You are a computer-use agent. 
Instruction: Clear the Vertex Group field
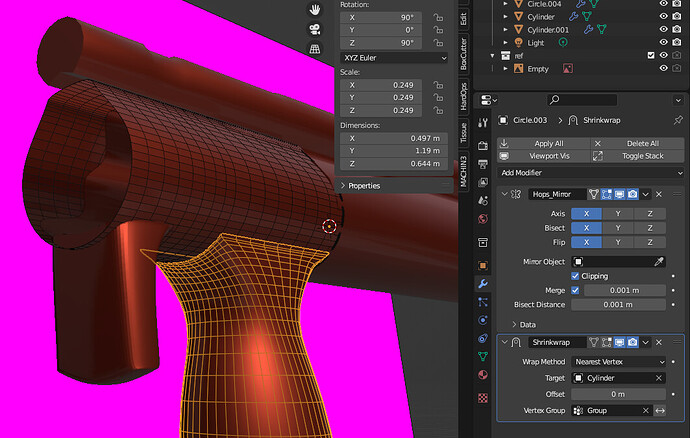pyautogui.click(x=646, y=410)
